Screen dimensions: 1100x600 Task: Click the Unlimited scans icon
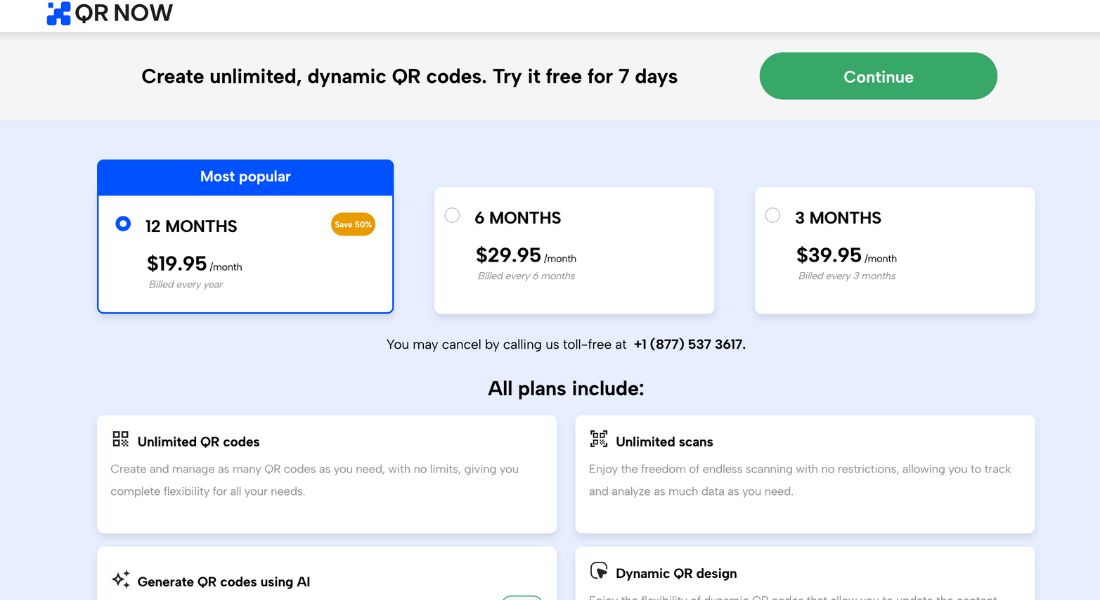598,439
